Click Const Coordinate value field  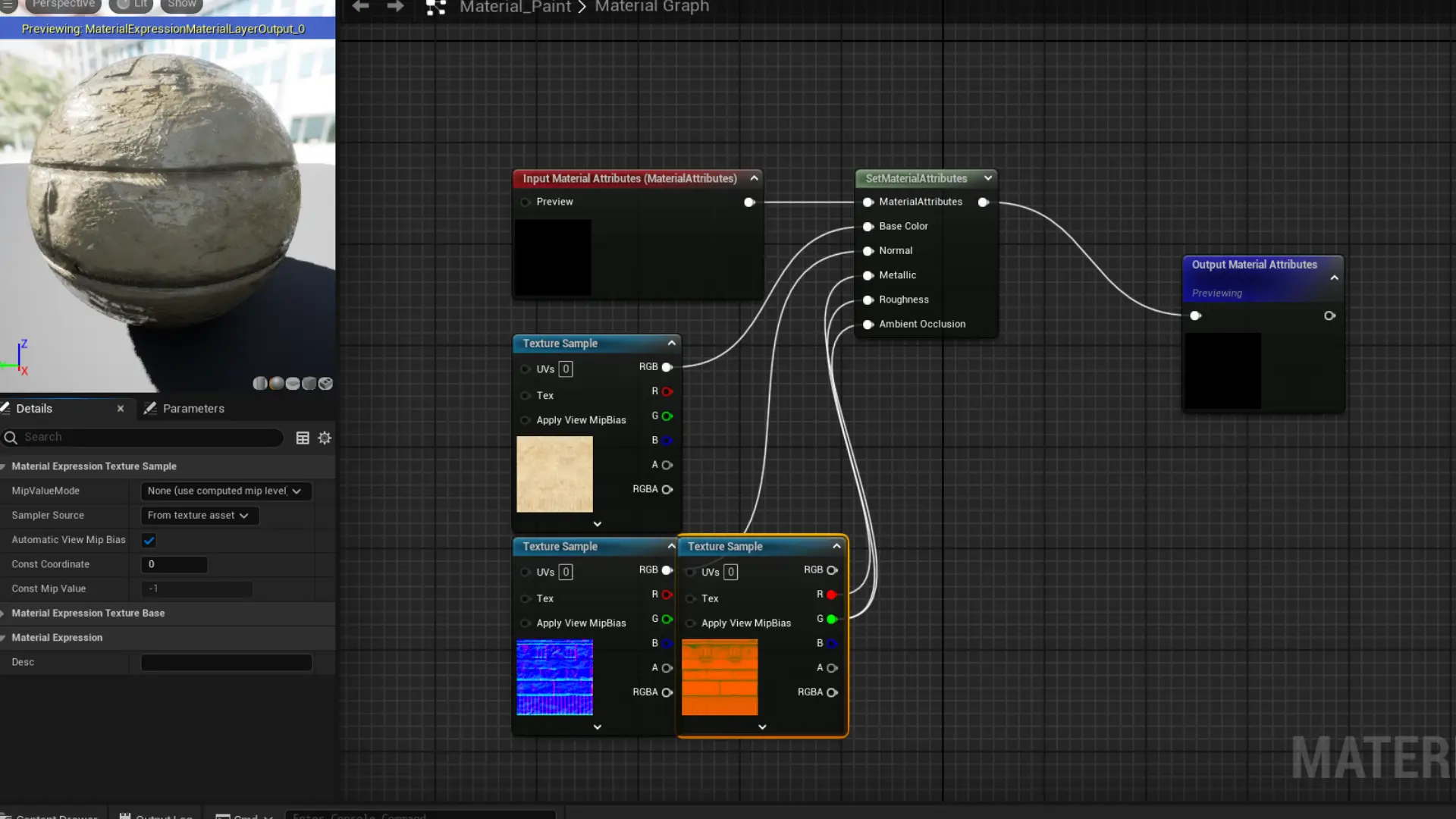[174, 565]
